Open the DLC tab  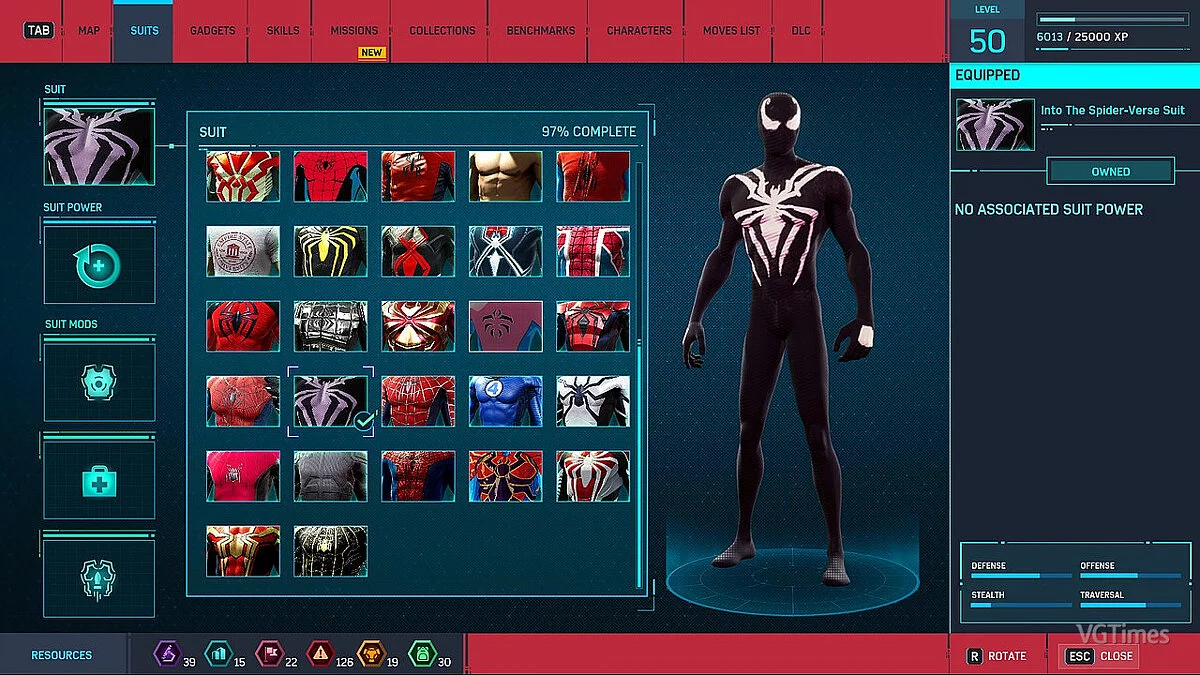pos(801,31)
